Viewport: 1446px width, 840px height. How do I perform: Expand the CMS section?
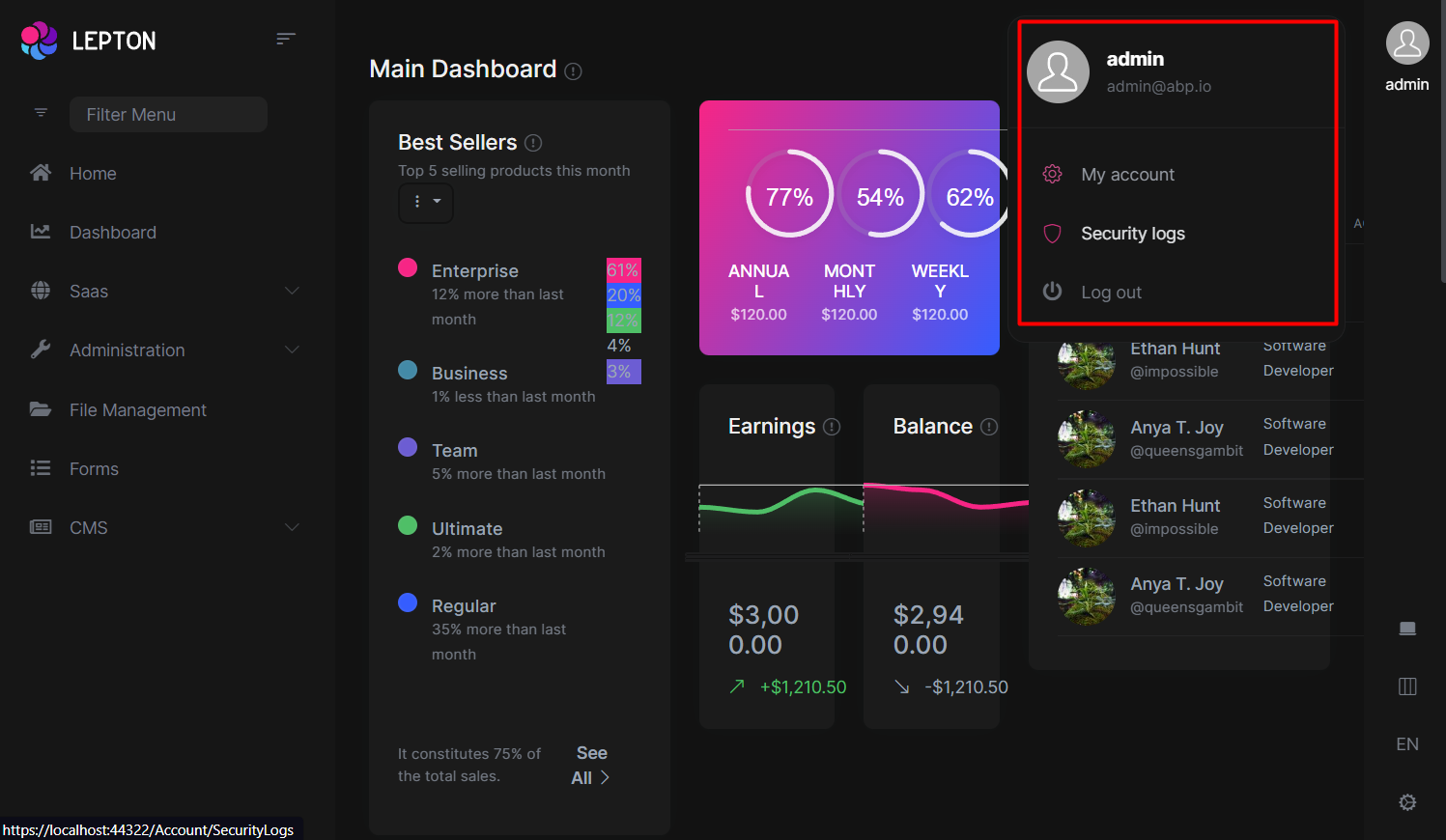(292, 527)
